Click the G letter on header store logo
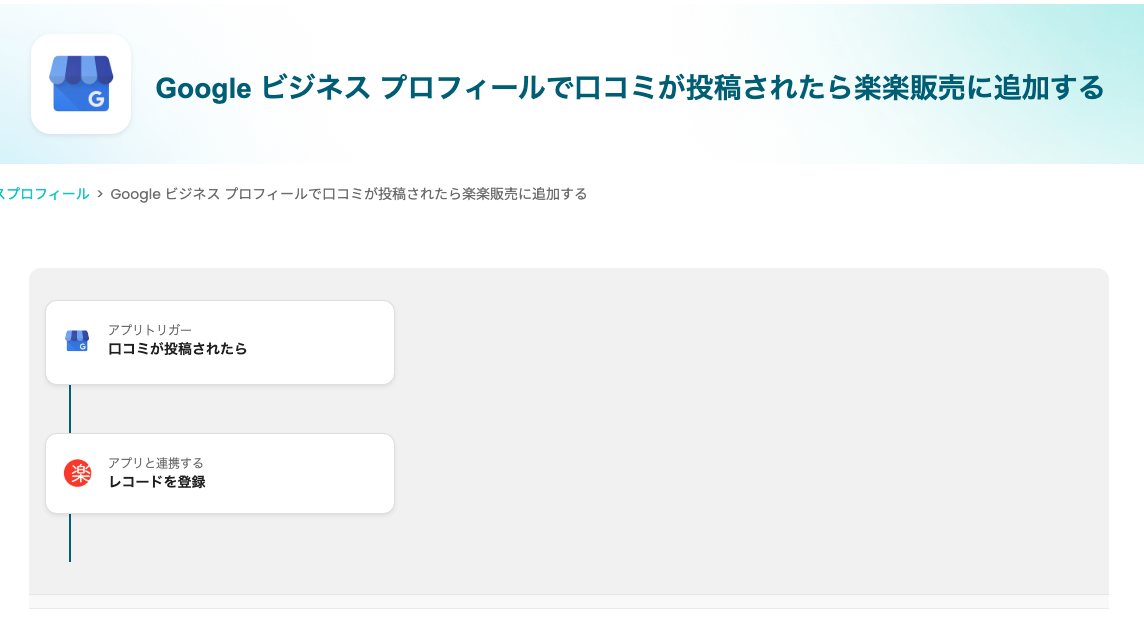 coord(96,98)
